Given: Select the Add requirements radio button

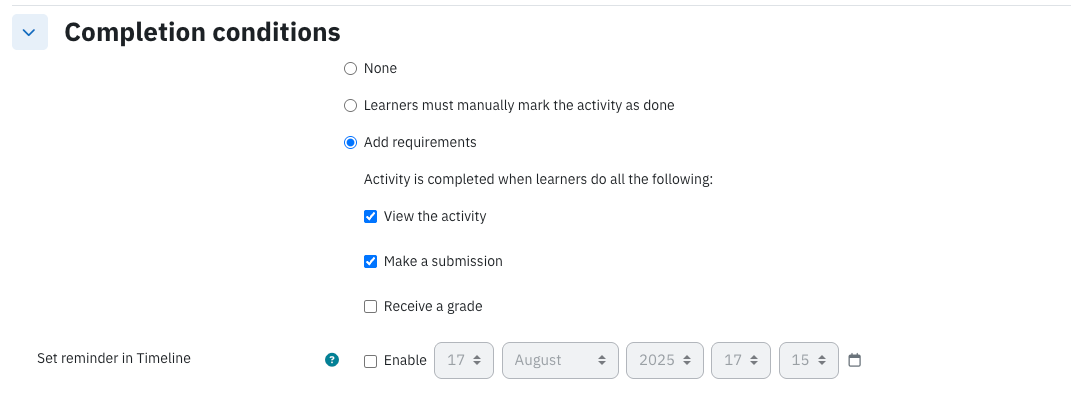Looking at the screenshot, I should pyautogui.click(x=350, y=142).
